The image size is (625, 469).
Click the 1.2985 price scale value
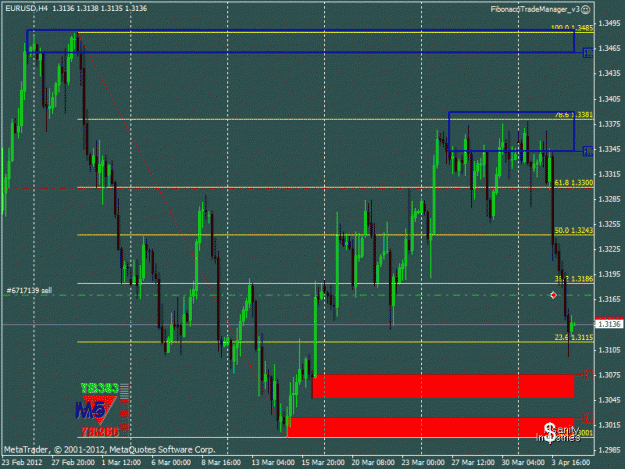[x=609, y=450]
